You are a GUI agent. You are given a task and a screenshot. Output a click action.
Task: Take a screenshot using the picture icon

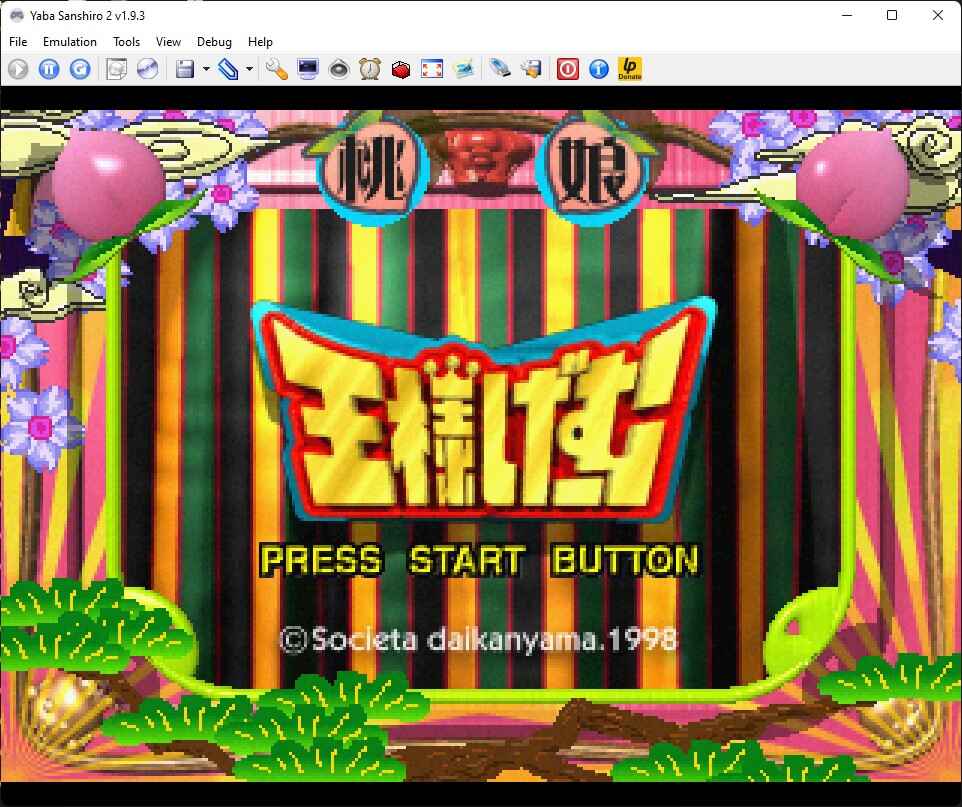[x=464, y=69]
